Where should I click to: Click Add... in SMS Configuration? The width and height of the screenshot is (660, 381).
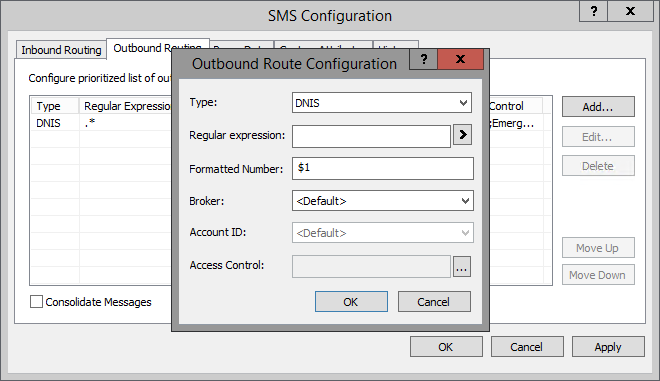click(x=598, y=107)
